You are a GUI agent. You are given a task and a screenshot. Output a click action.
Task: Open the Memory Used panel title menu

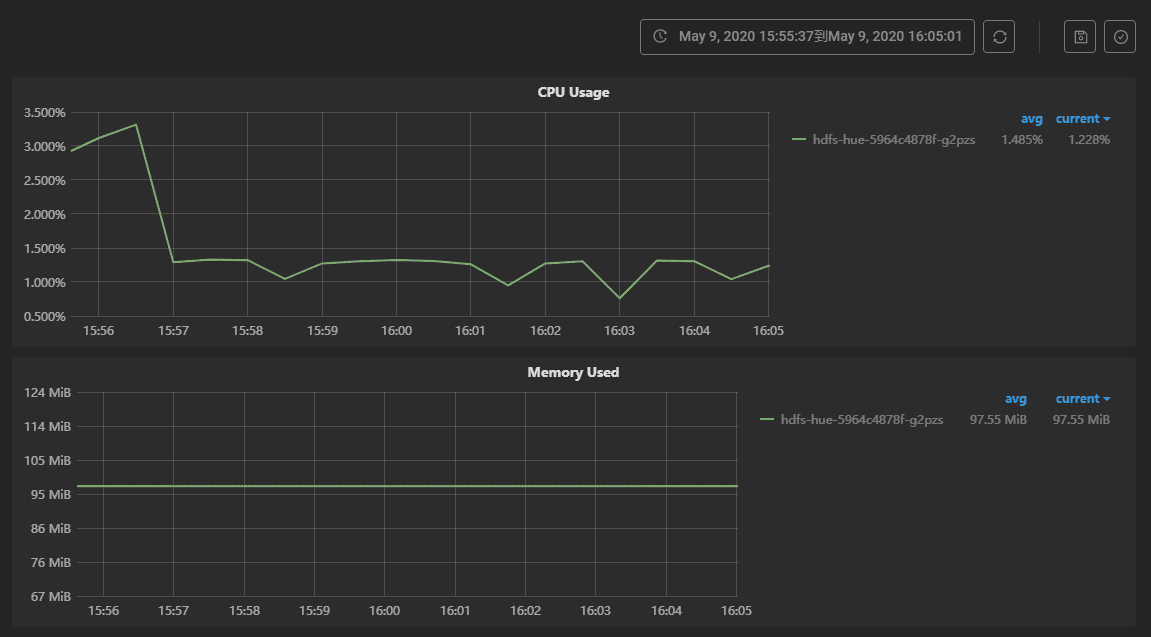coord(573,372)
